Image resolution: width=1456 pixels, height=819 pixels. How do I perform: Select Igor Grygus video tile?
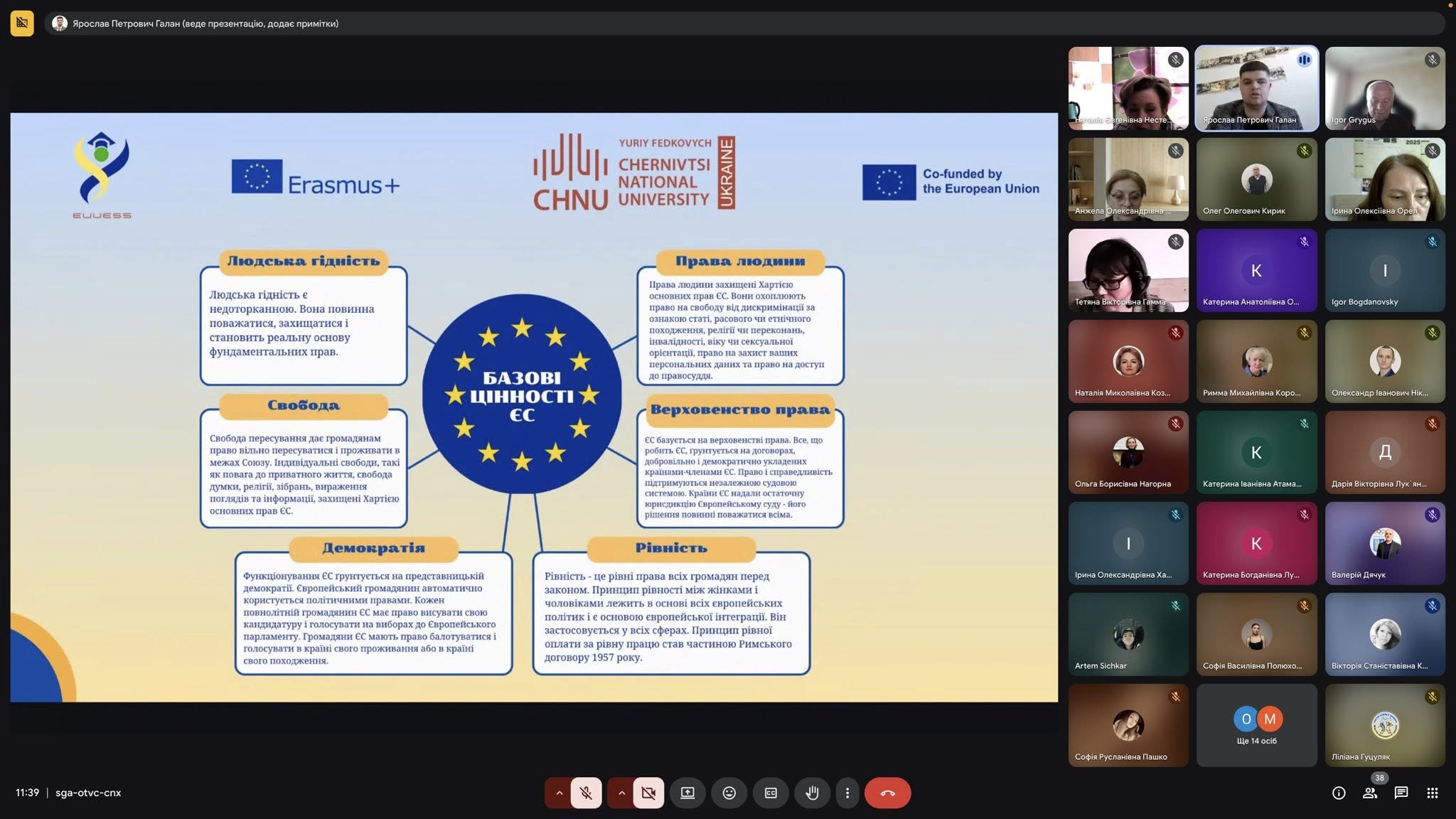[1385, 88]
